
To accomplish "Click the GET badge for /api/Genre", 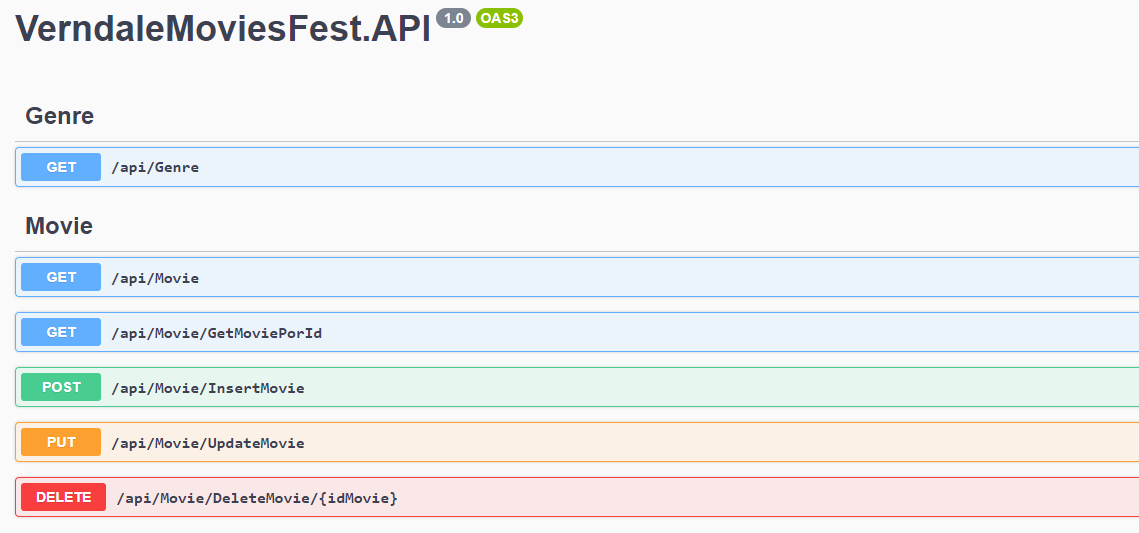I will 61,167.
